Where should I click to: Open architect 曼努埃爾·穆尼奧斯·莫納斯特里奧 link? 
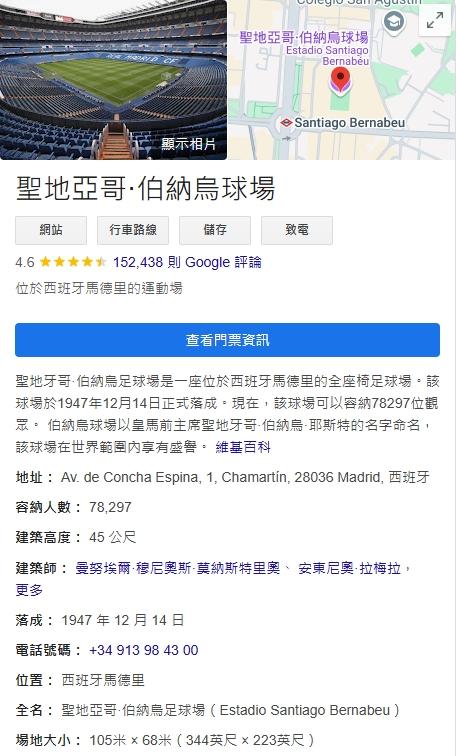click(177, 568)
